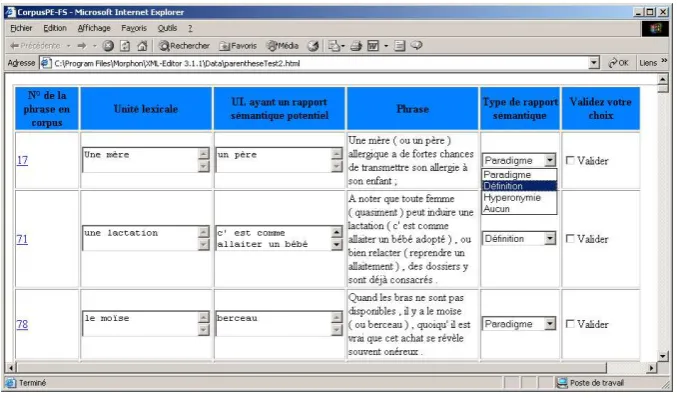Open the Favoris menu
This screenshot has height=398, width=677.
tap(134, 28)
